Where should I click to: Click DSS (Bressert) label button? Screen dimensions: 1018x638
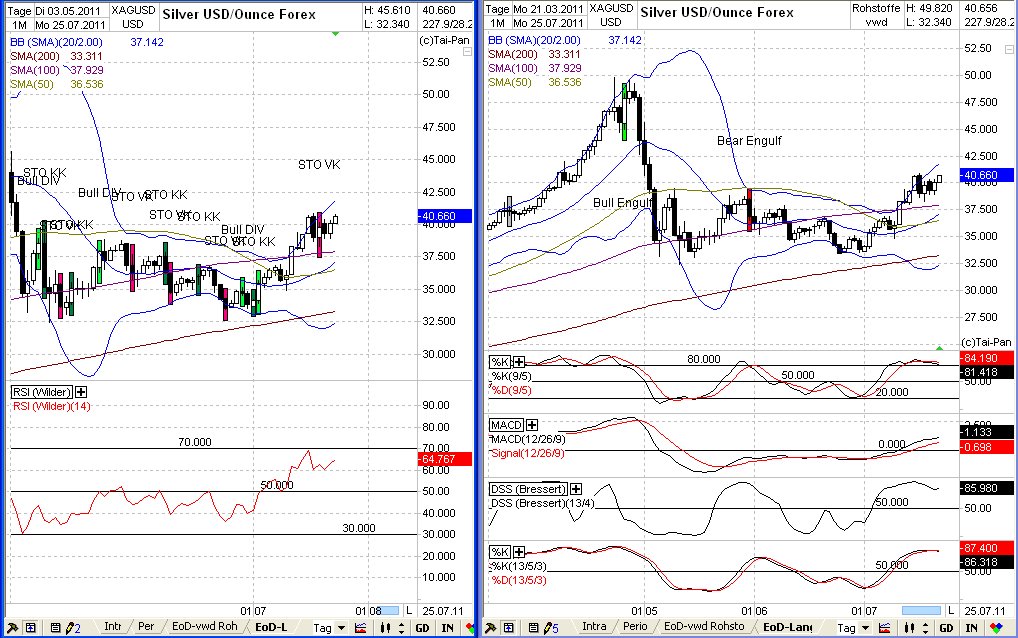pyautogui.click(x=528, y=489)
